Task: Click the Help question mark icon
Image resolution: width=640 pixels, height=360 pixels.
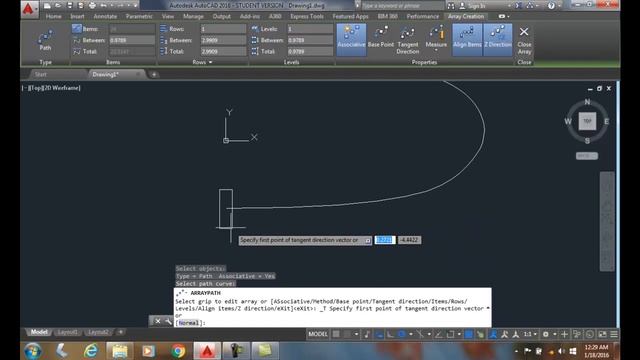Action: coord(551,6)
